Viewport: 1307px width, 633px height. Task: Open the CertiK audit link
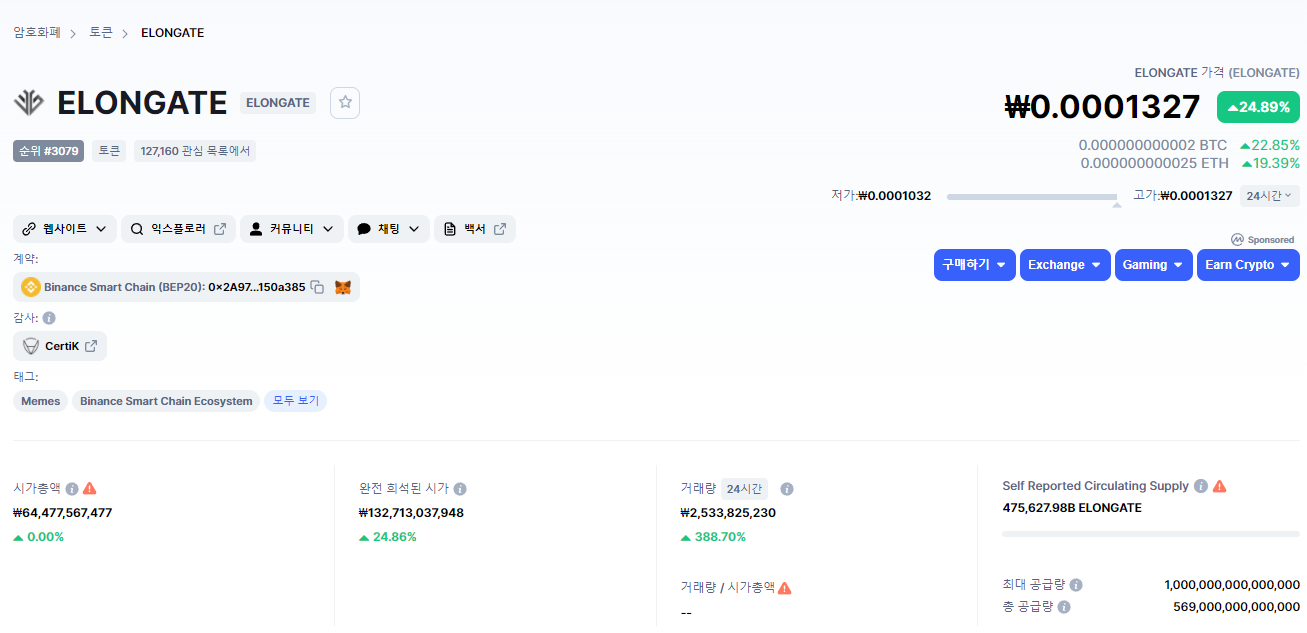(x=60, y=346)
